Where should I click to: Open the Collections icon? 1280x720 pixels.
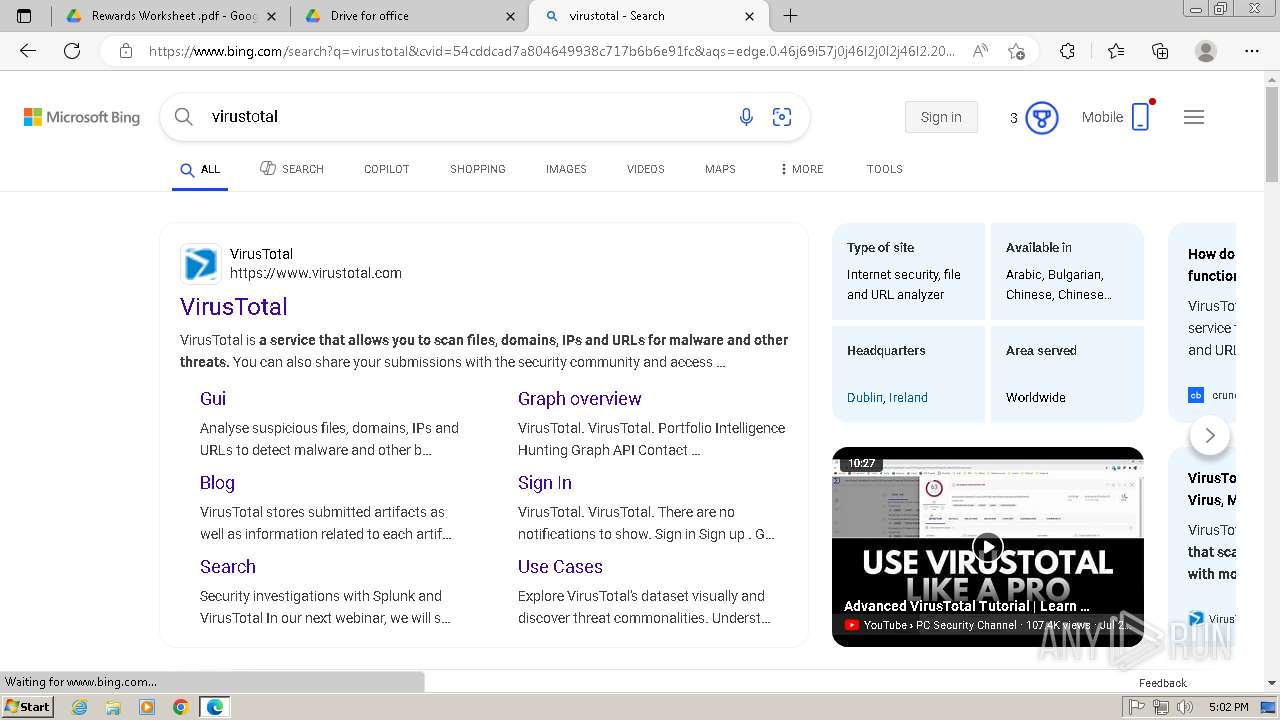click(1160, 51)
